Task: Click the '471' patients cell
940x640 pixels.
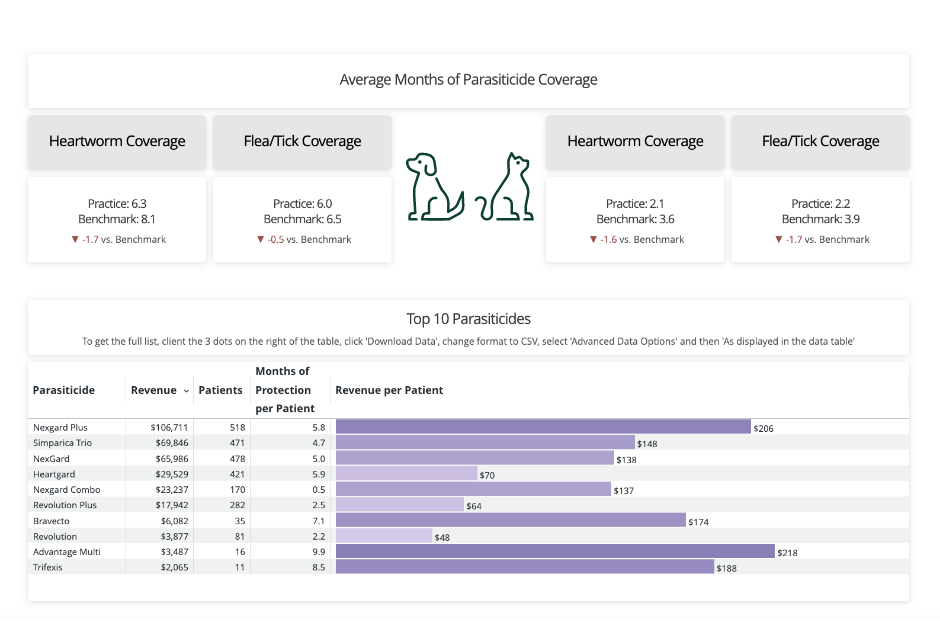Action: [237, 443]
